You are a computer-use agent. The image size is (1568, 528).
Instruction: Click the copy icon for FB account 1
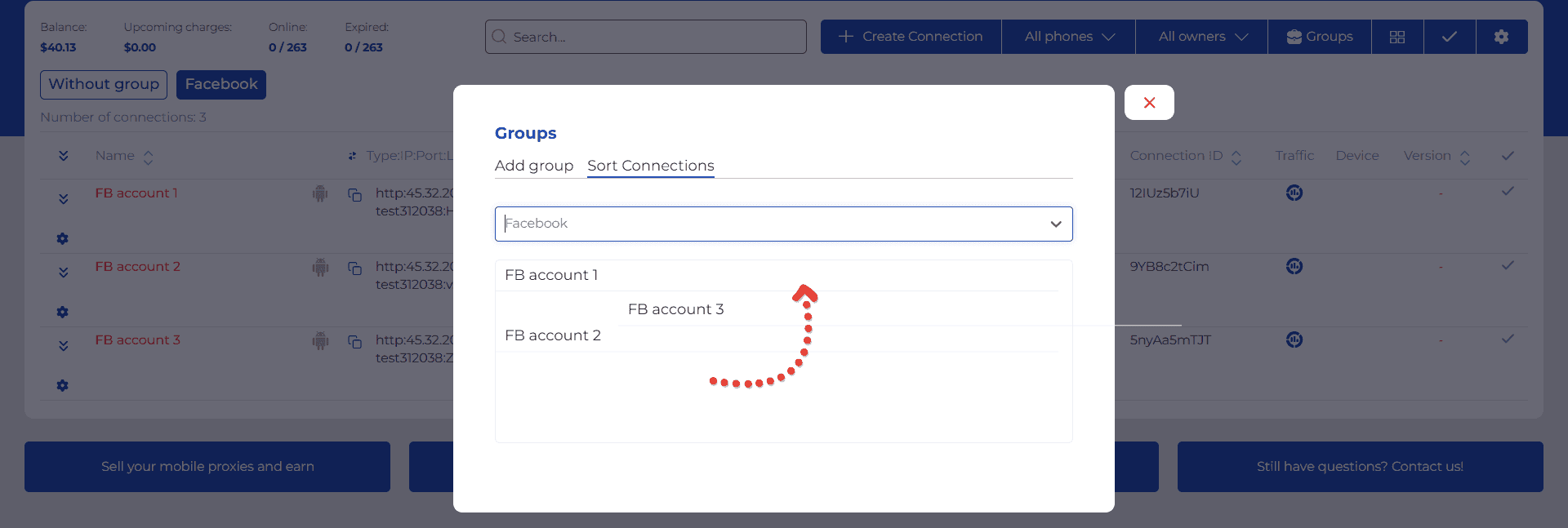pyautogui.click(x=354, y=194)
